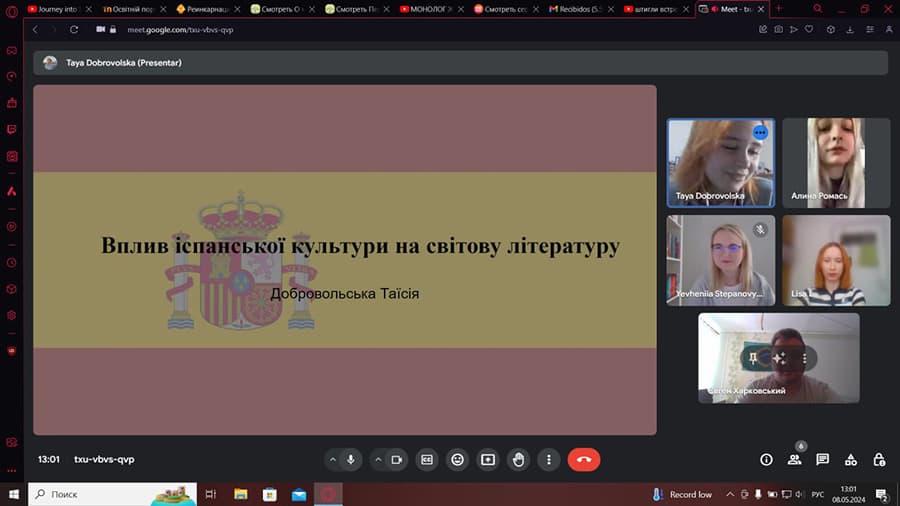
Task: Open the emoji reactions button
Action: 458,460
